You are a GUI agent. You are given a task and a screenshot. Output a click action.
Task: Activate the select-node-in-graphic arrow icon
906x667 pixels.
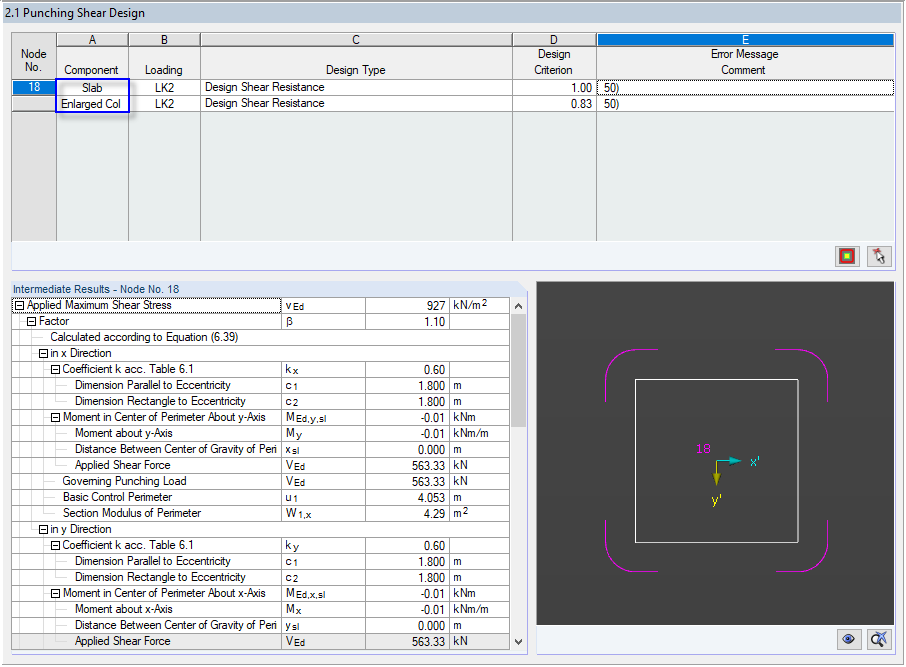click(x=878, y=256)
